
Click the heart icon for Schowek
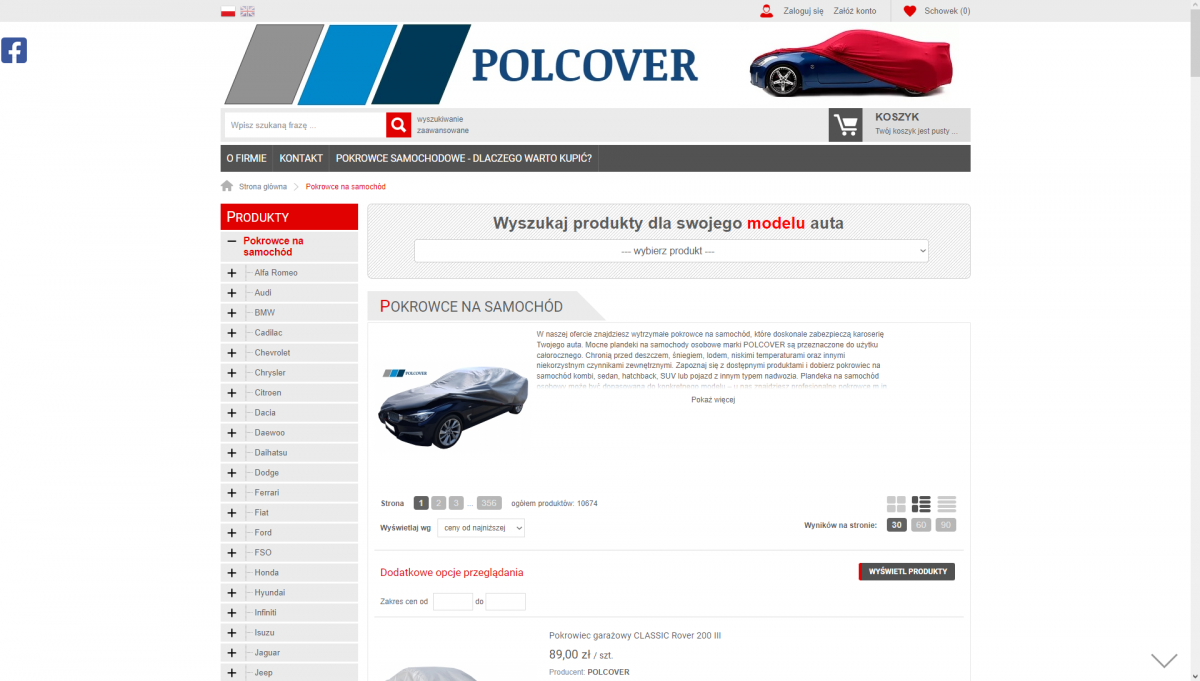pos(909,11)
